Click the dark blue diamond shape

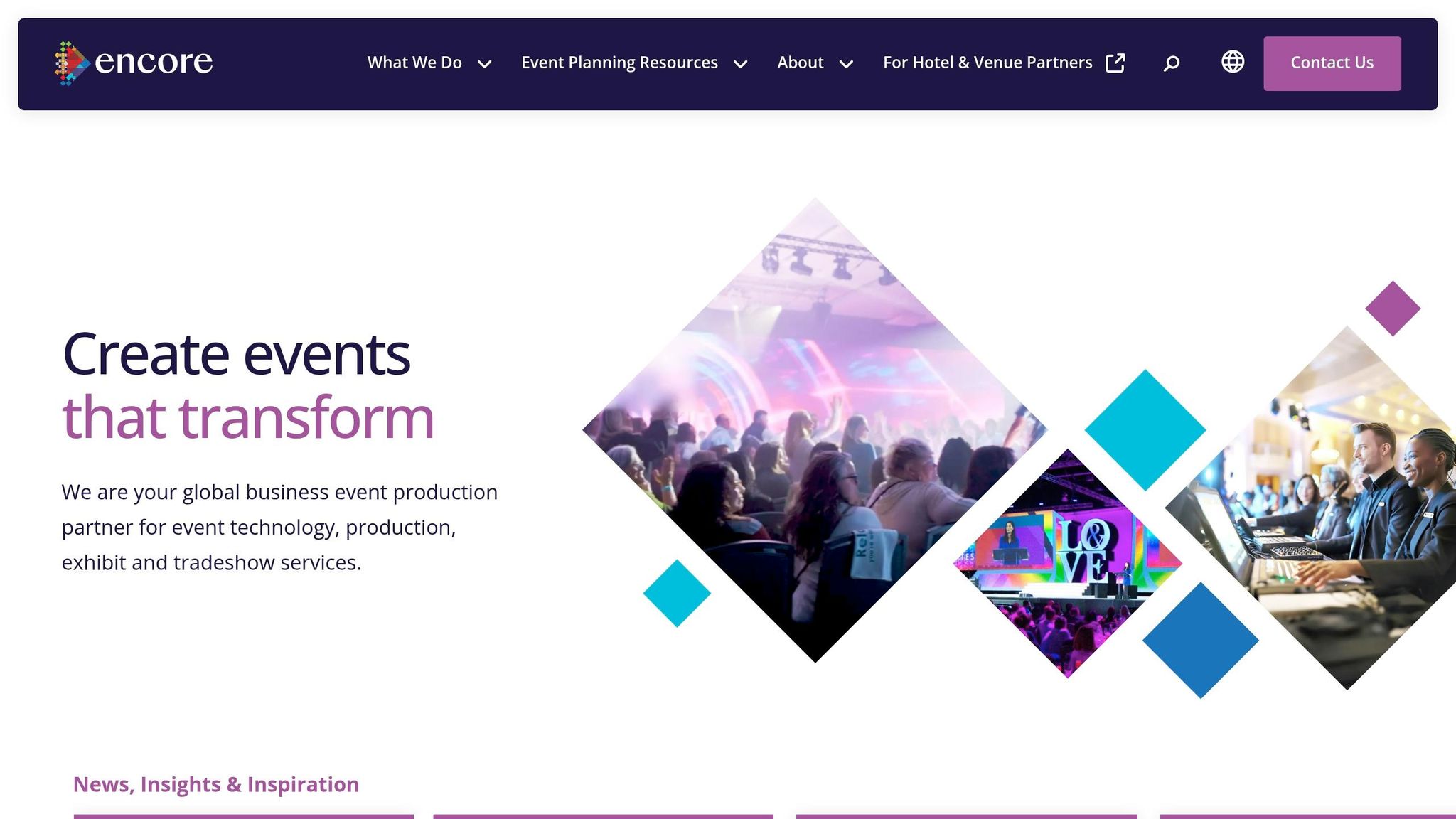pos(1200,640)
